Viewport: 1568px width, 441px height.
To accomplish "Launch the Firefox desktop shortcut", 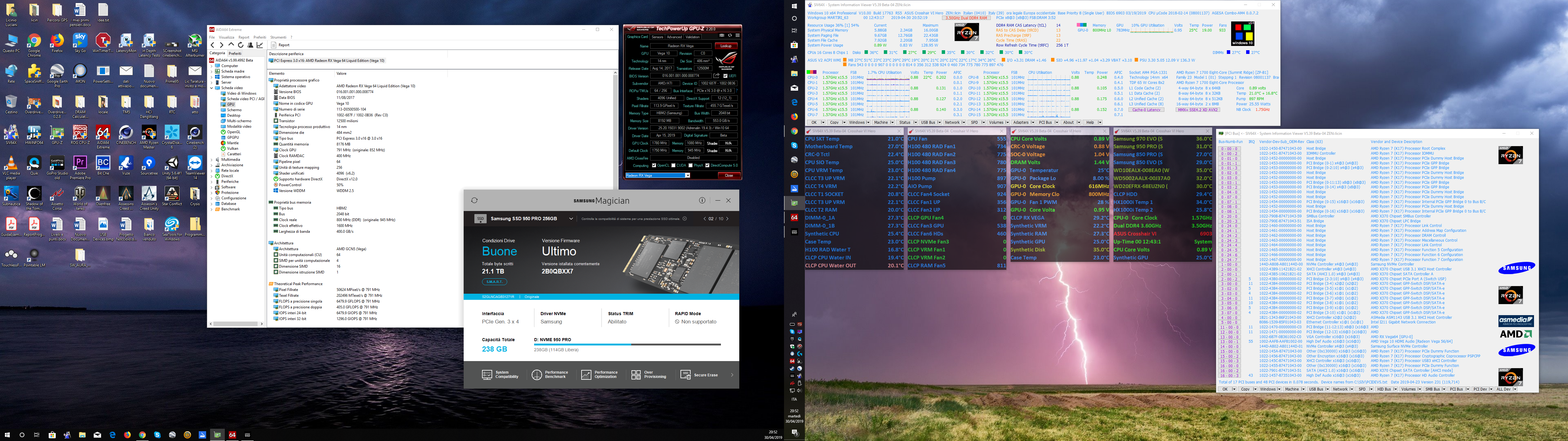I will (57, 43).
